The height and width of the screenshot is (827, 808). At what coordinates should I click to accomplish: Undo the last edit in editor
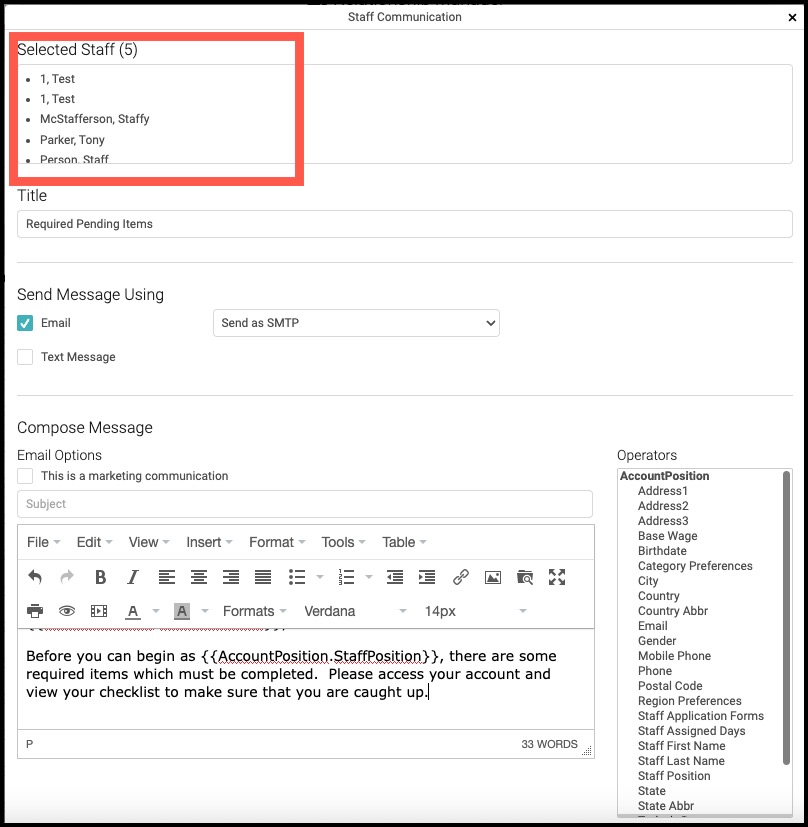coord(35,577)
